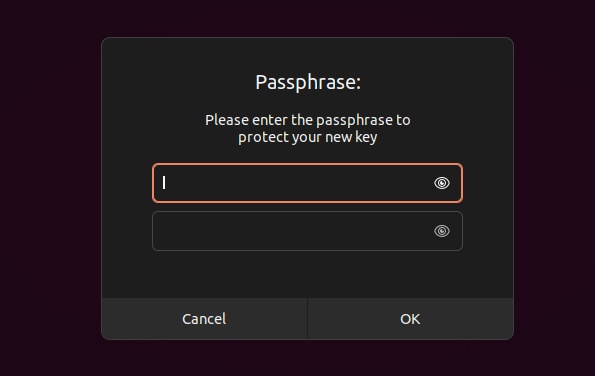Click empty dialog area above Cancel button
595x376 pixels.
click(x=204, y=275)
